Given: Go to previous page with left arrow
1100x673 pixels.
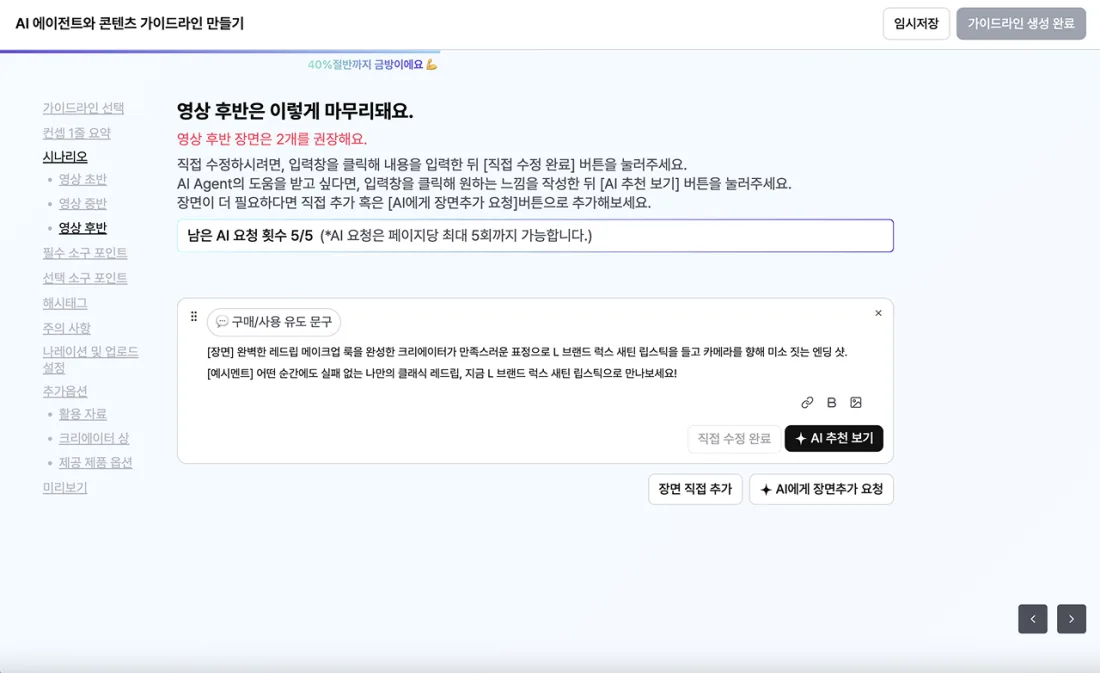Looking at the screenshot, I should [x=1033, y=619].
